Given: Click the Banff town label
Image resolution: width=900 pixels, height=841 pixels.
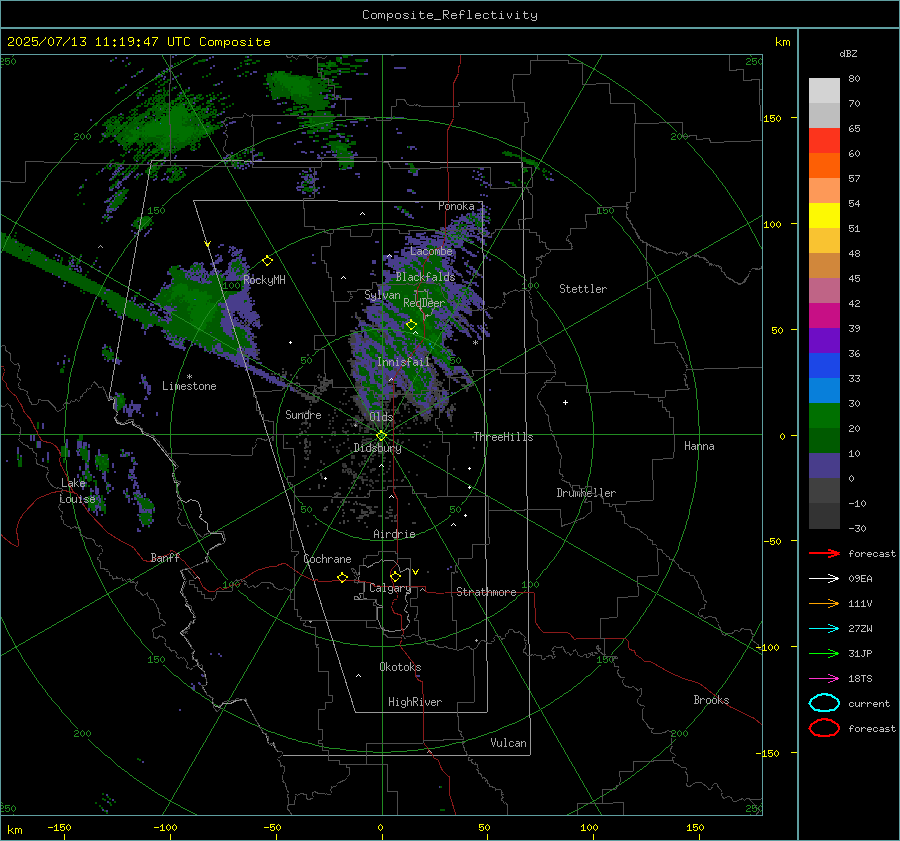Looking at the screenshot, I should (165, 558).
